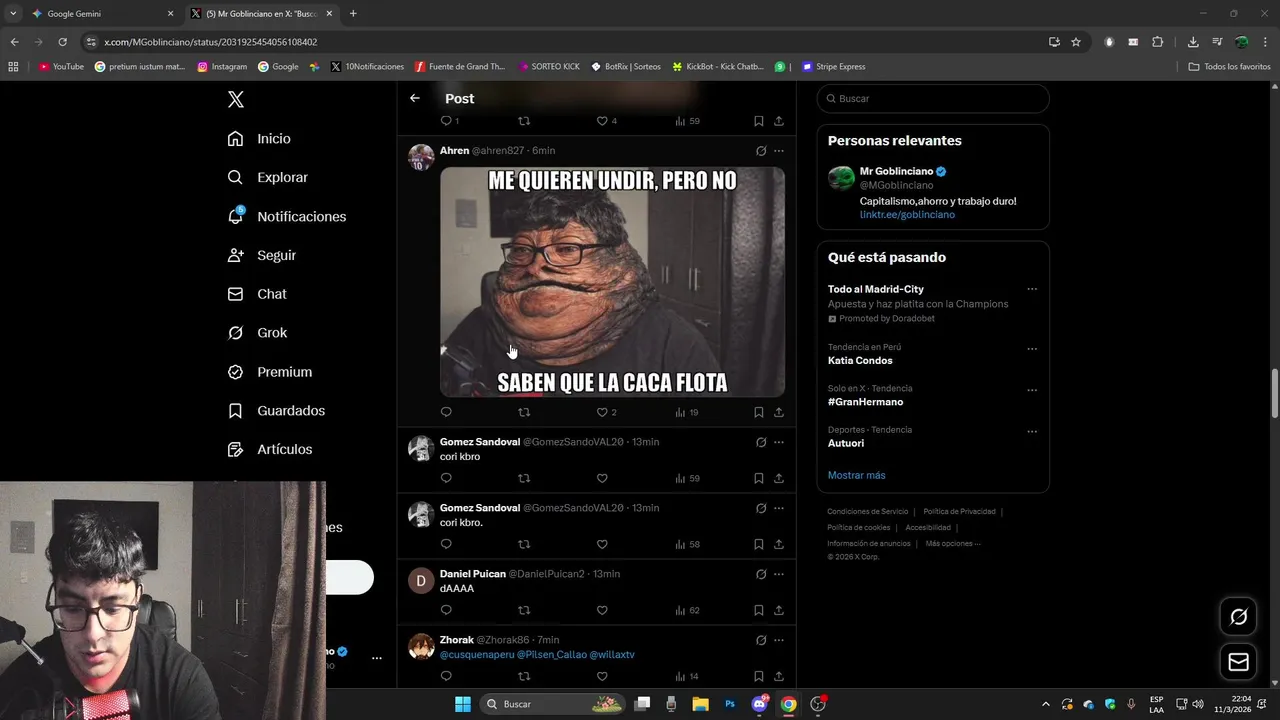
Task: Like the "cori kbro" reply with 59 views
Action: [x=602, y=478]
